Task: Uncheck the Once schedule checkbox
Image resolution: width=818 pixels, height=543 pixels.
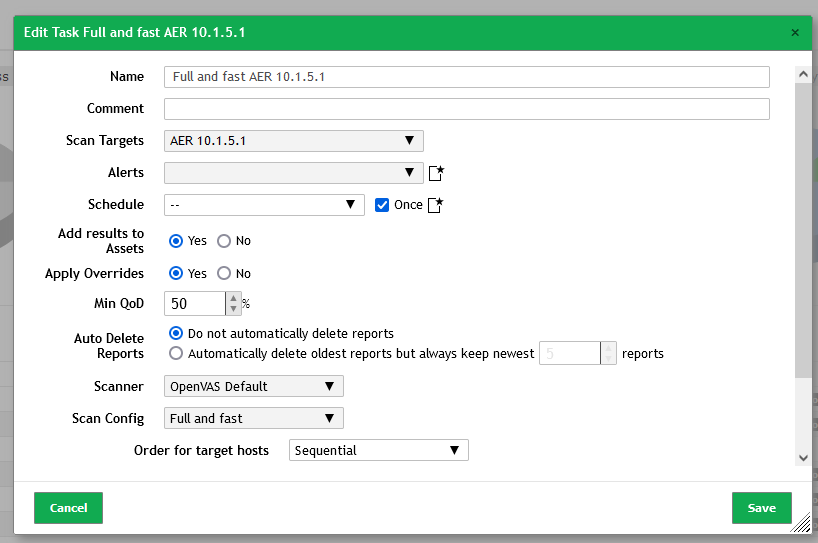Action: click(381, 205)
